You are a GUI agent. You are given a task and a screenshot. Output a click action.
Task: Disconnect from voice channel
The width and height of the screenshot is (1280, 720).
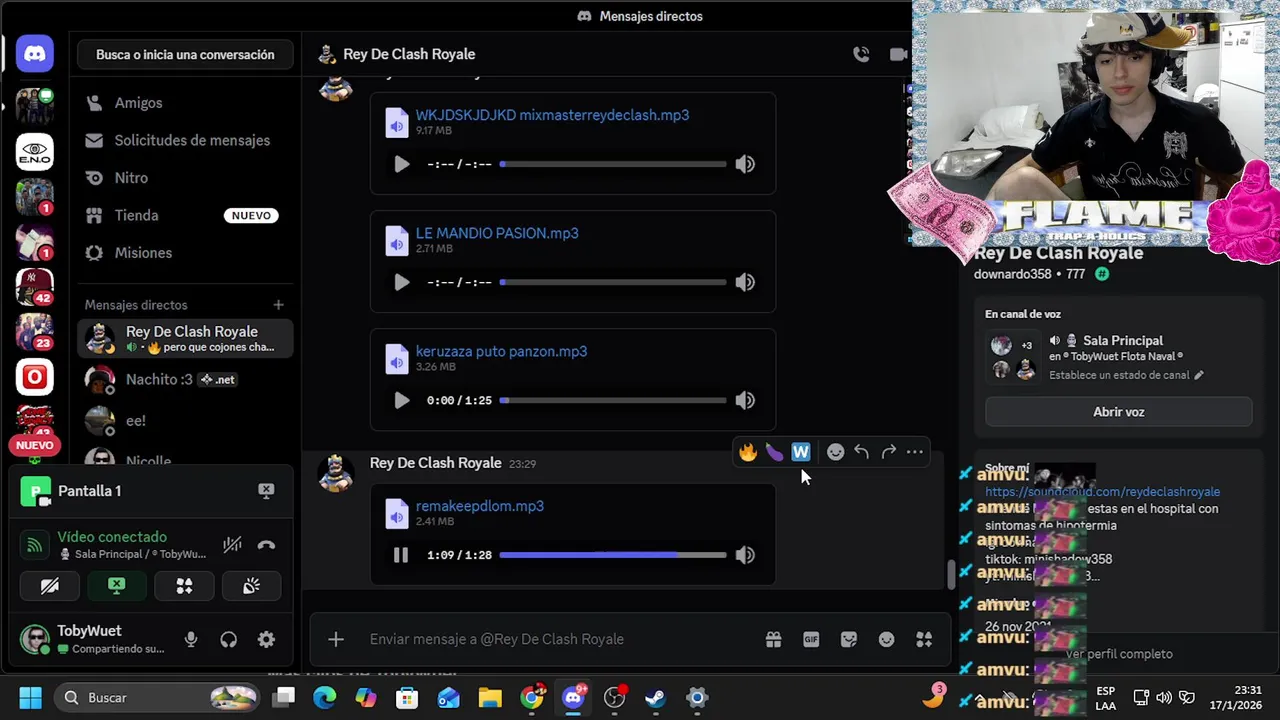(x=266, y=545)
